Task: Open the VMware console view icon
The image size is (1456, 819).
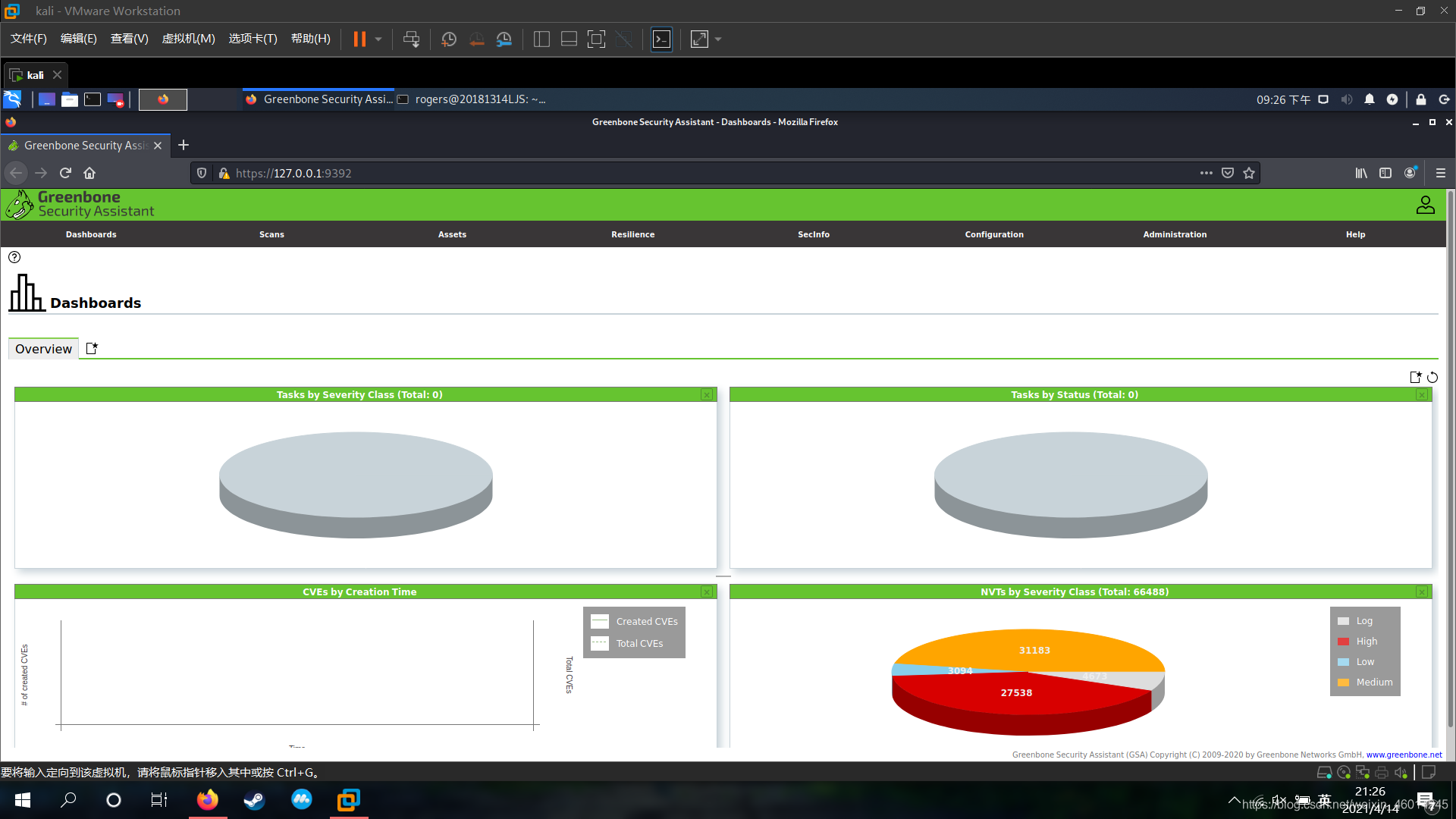Action: [661, 39]
